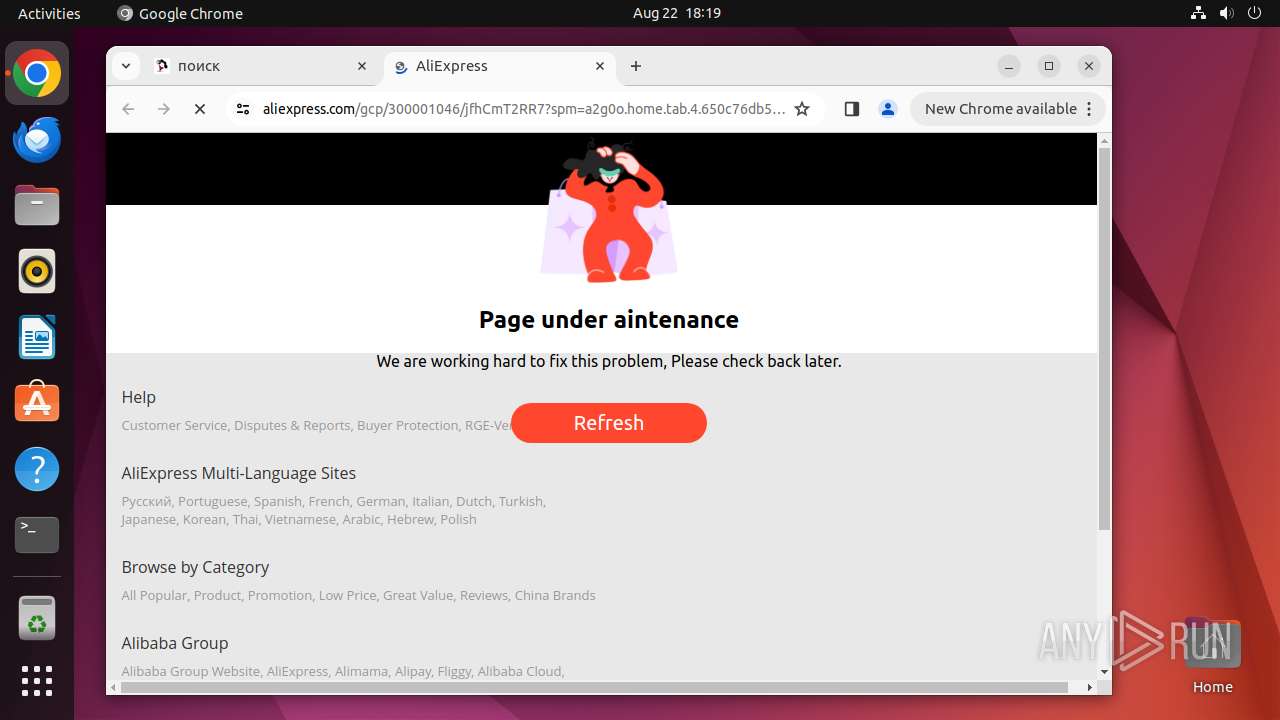The image size is (1280, 720).
Task: Expand the tab search dropdown
Action: 125,66
